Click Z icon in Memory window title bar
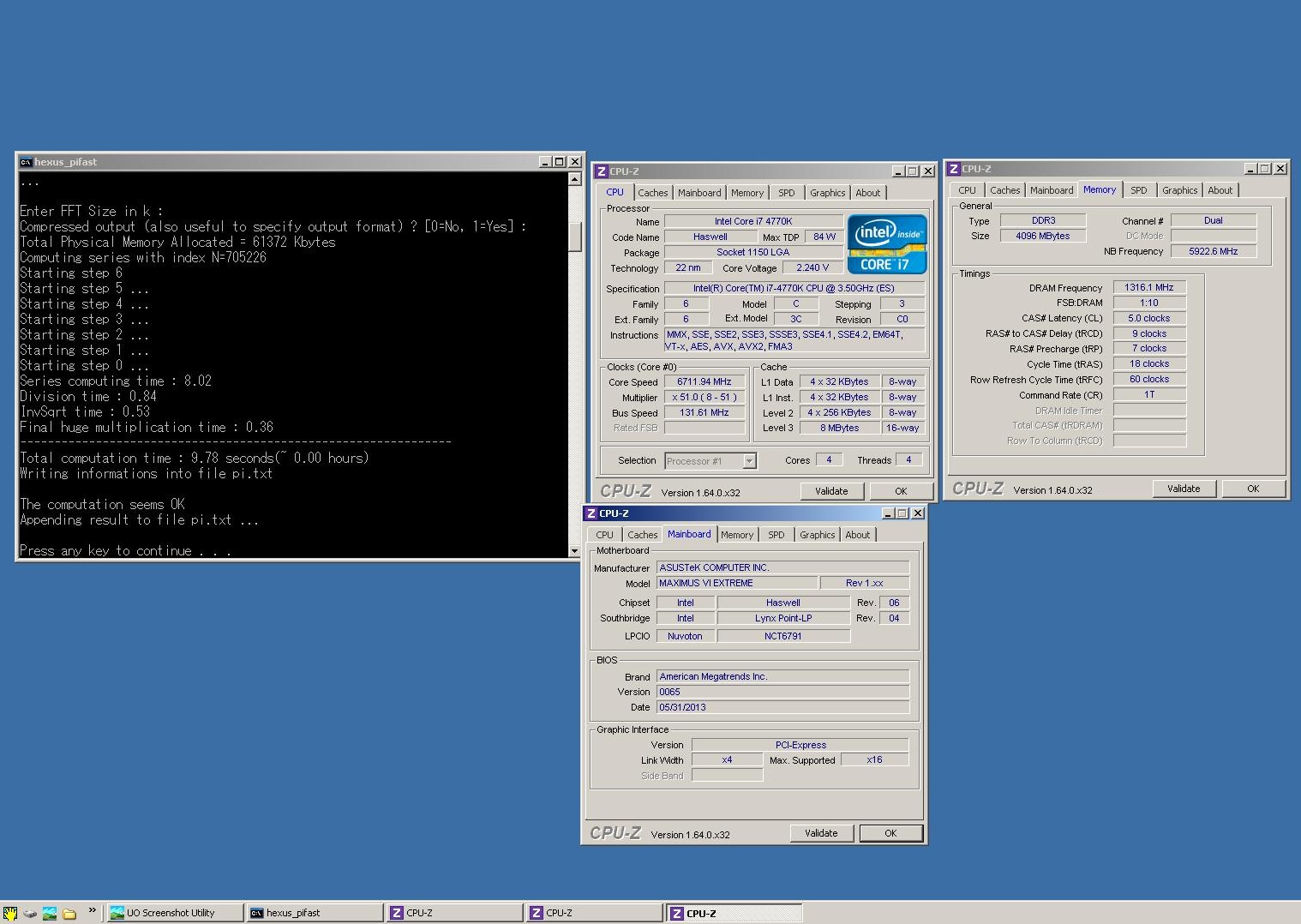 [x=954, y=169]
